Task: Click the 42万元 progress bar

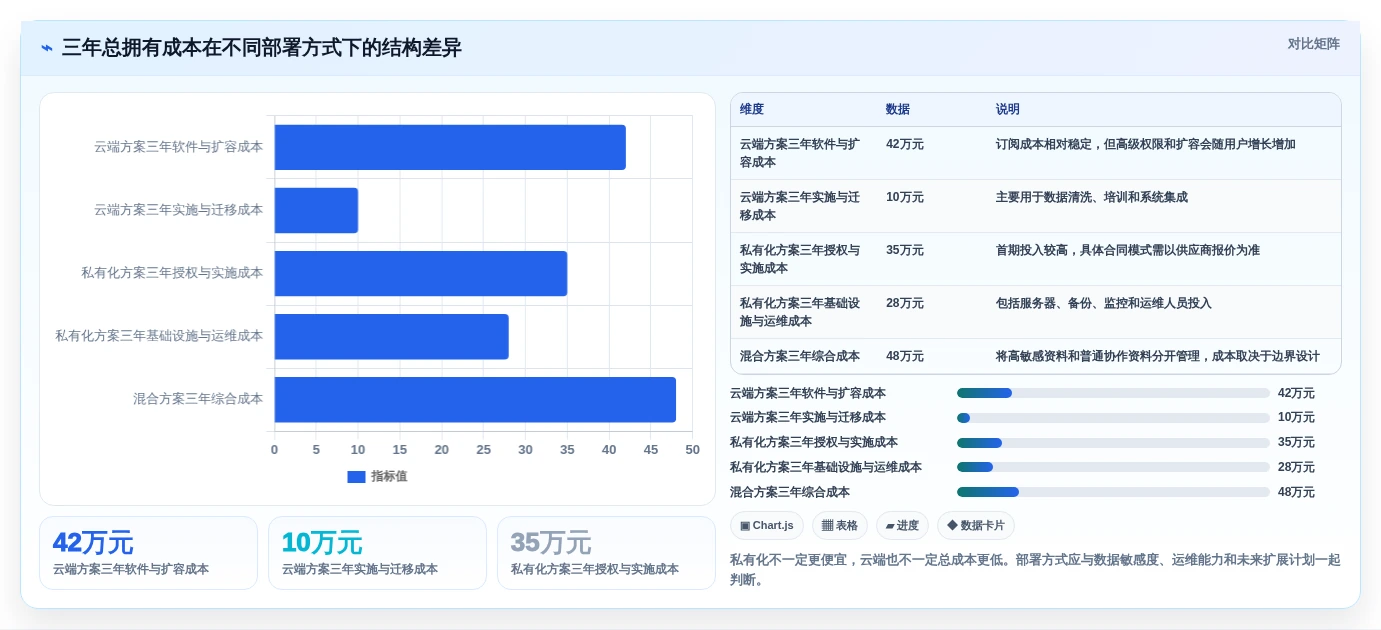Action: [1113, 393]
